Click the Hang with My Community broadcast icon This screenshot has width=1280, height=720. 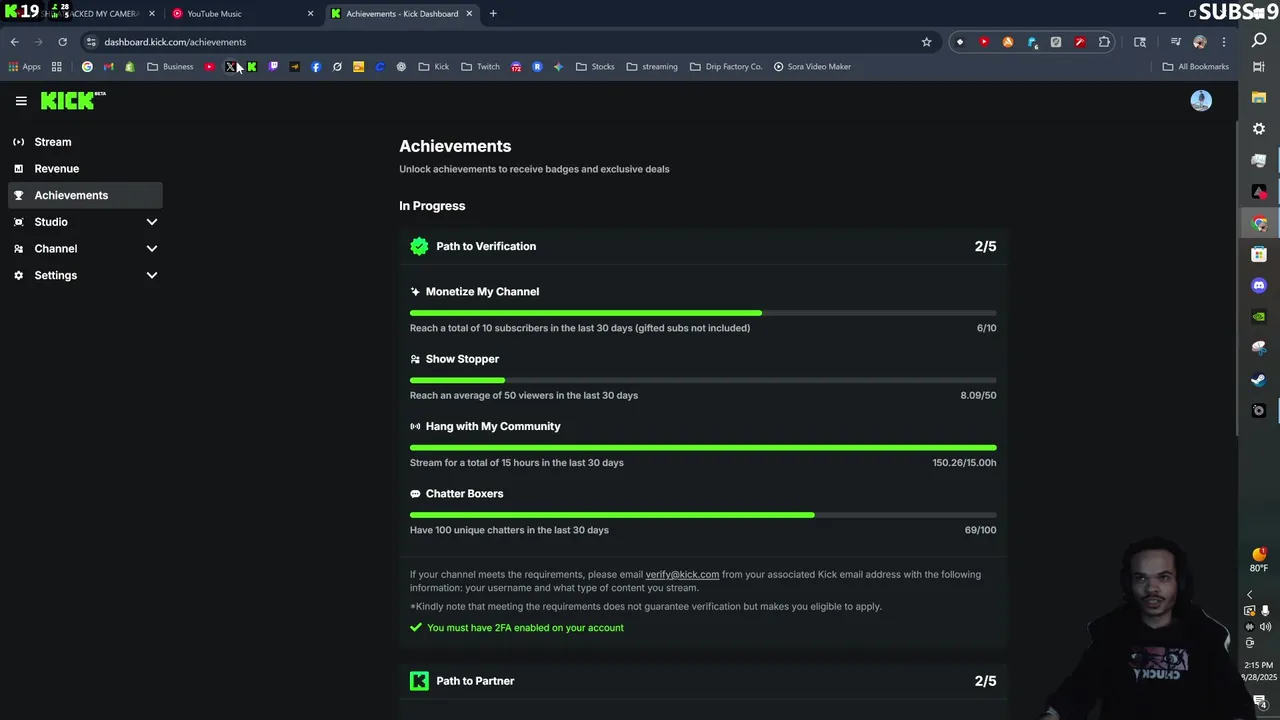tap(415, 426)
